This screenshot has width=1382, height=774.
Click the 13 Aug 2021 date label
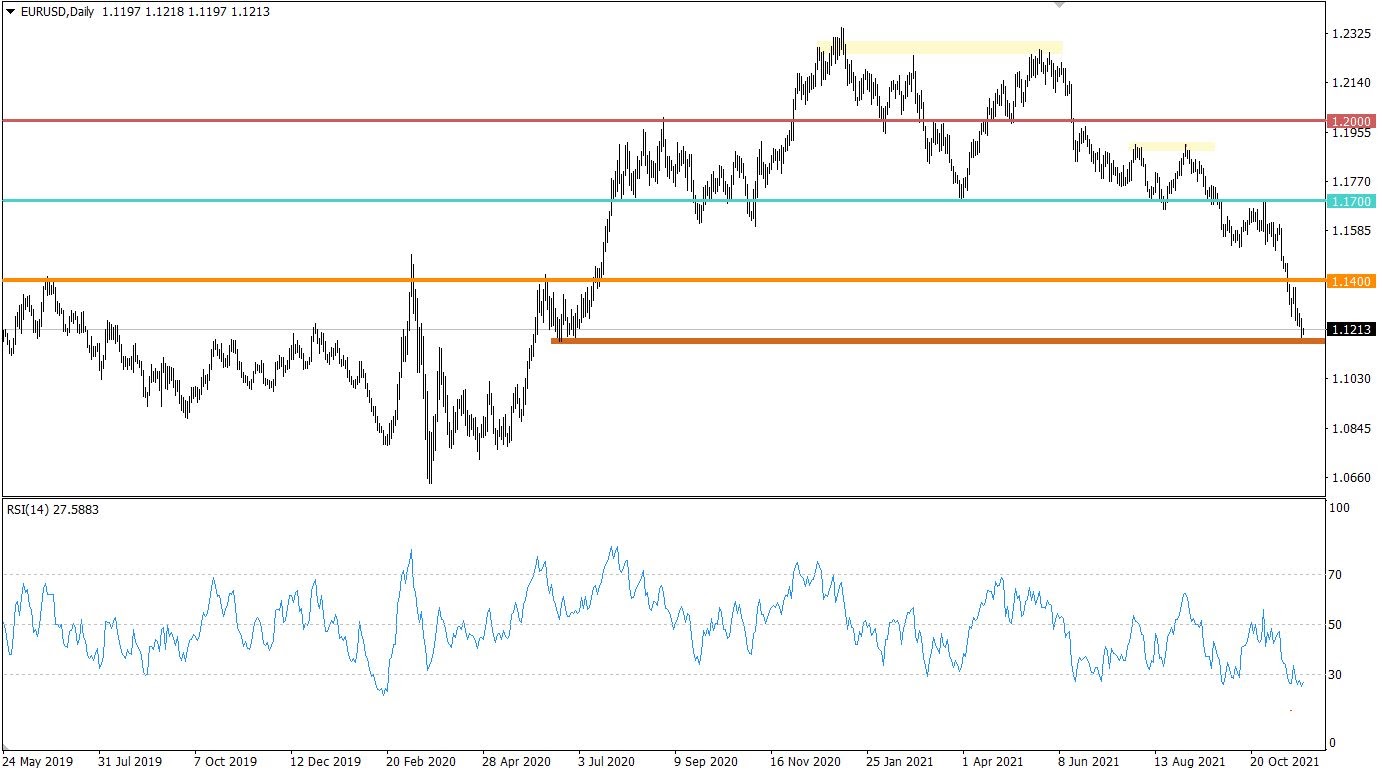(x=1191, y=761)
